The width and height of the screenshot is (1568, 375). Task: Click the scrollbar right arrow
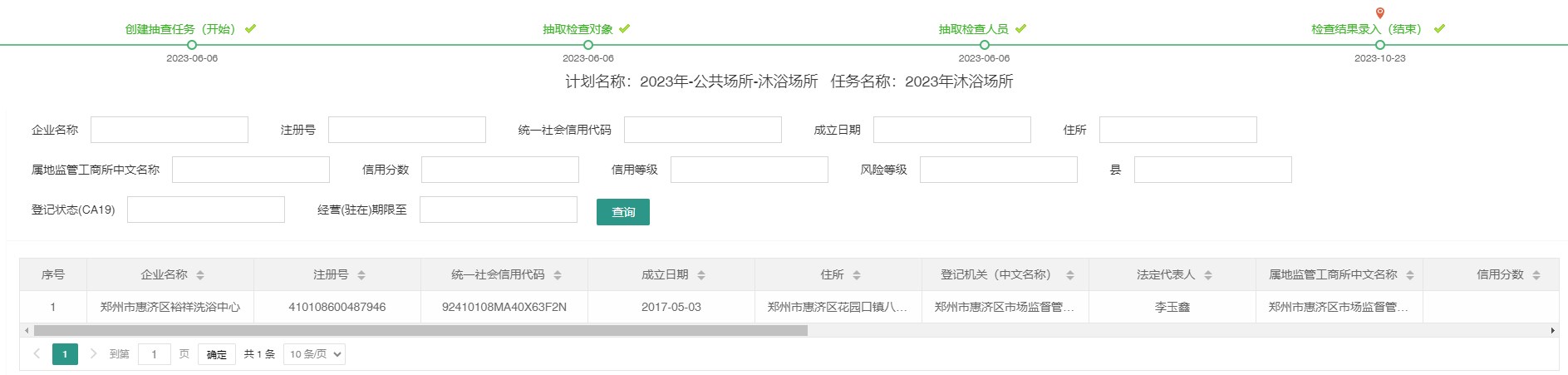[1553, 330]
